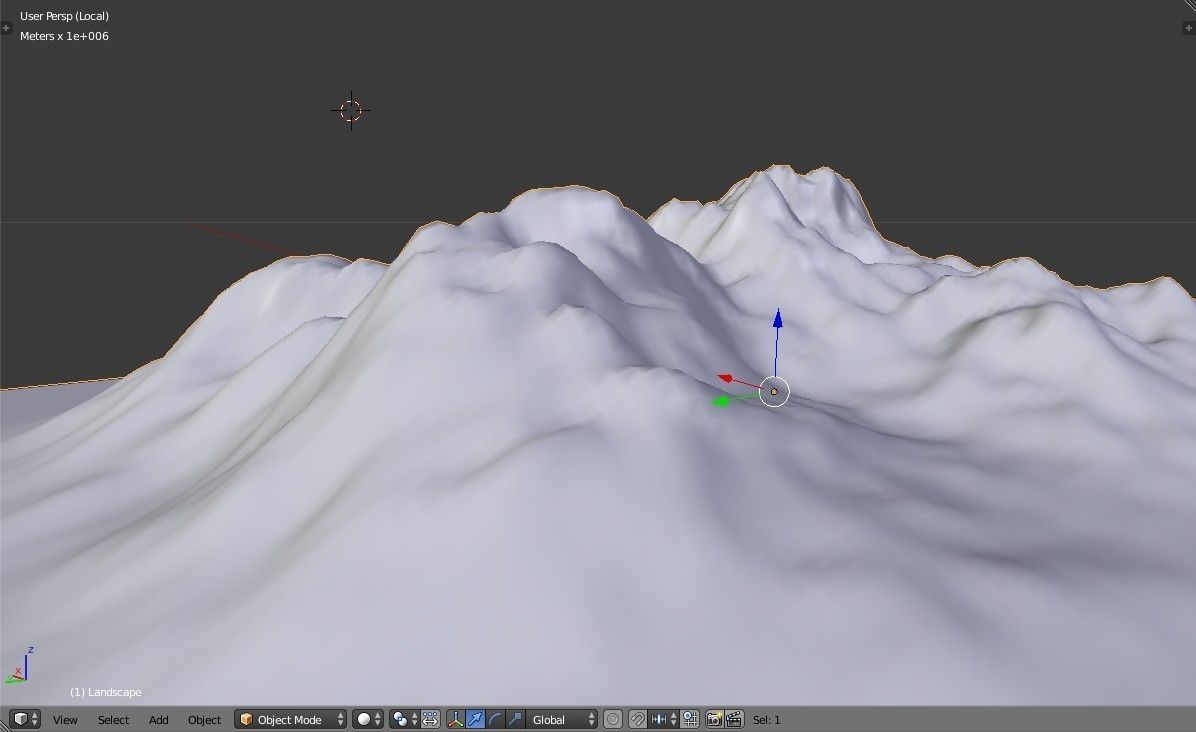The height and width of the screenshot is (732, 1196).
Task: Click the white manipulator center circle
Action: [774, 391]
